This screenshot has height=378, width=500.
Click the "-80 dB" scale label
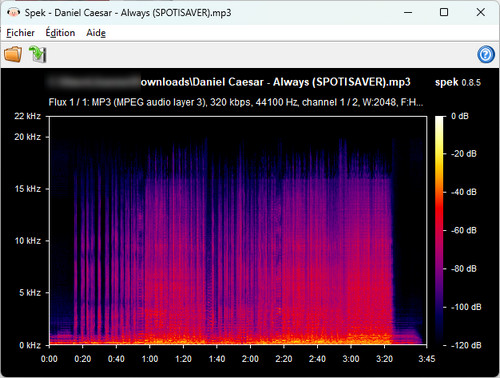click(x=464, y=269)
